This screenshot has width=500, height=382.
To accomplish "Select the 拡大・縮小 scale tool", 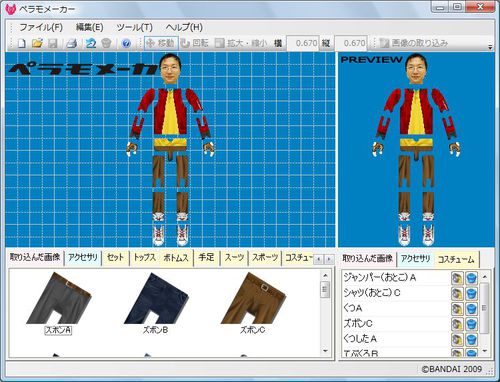I will click(242, 43).
